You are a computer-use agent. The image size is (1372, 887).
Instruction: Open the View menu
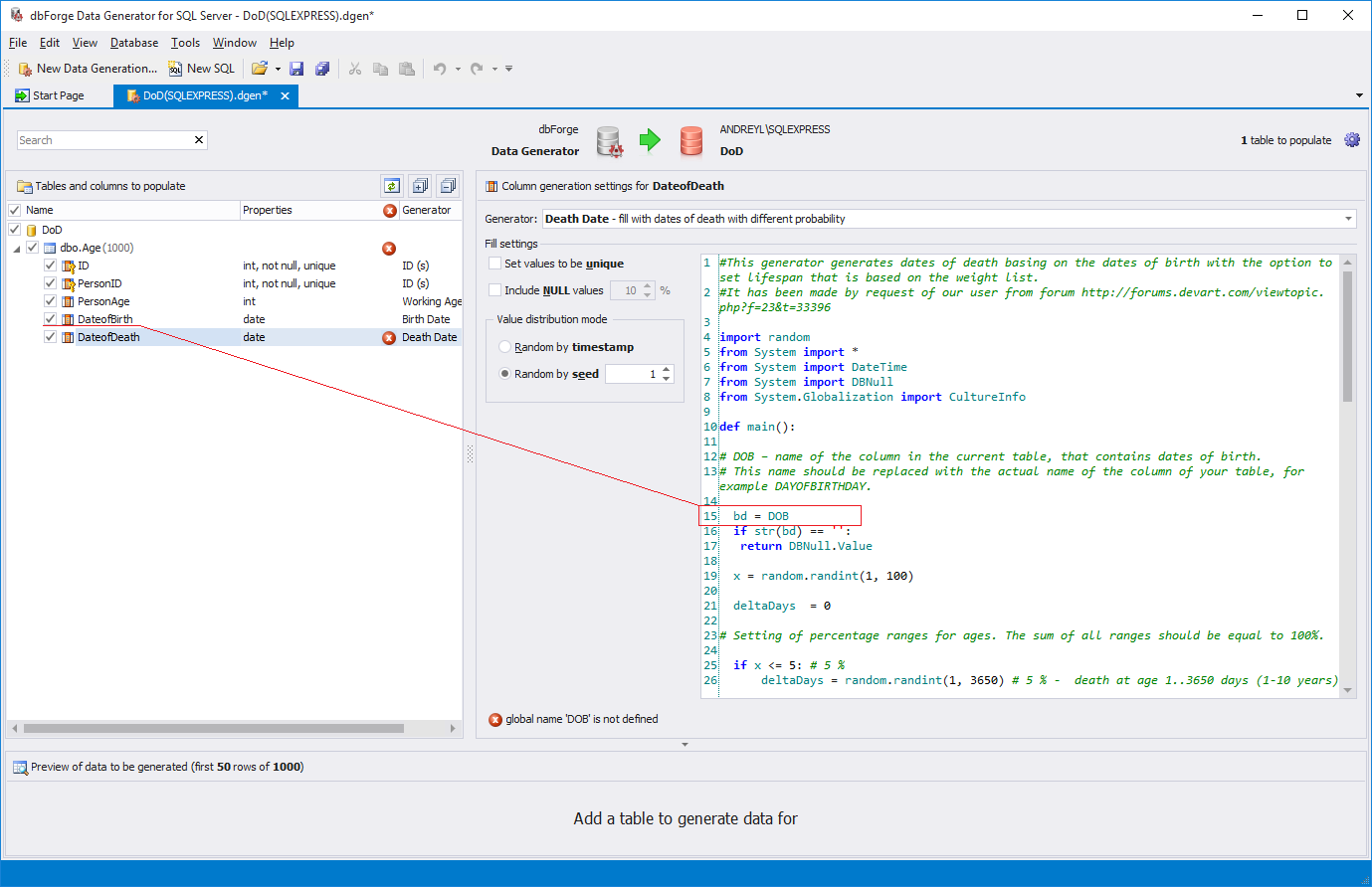click(x=85, y=43)
